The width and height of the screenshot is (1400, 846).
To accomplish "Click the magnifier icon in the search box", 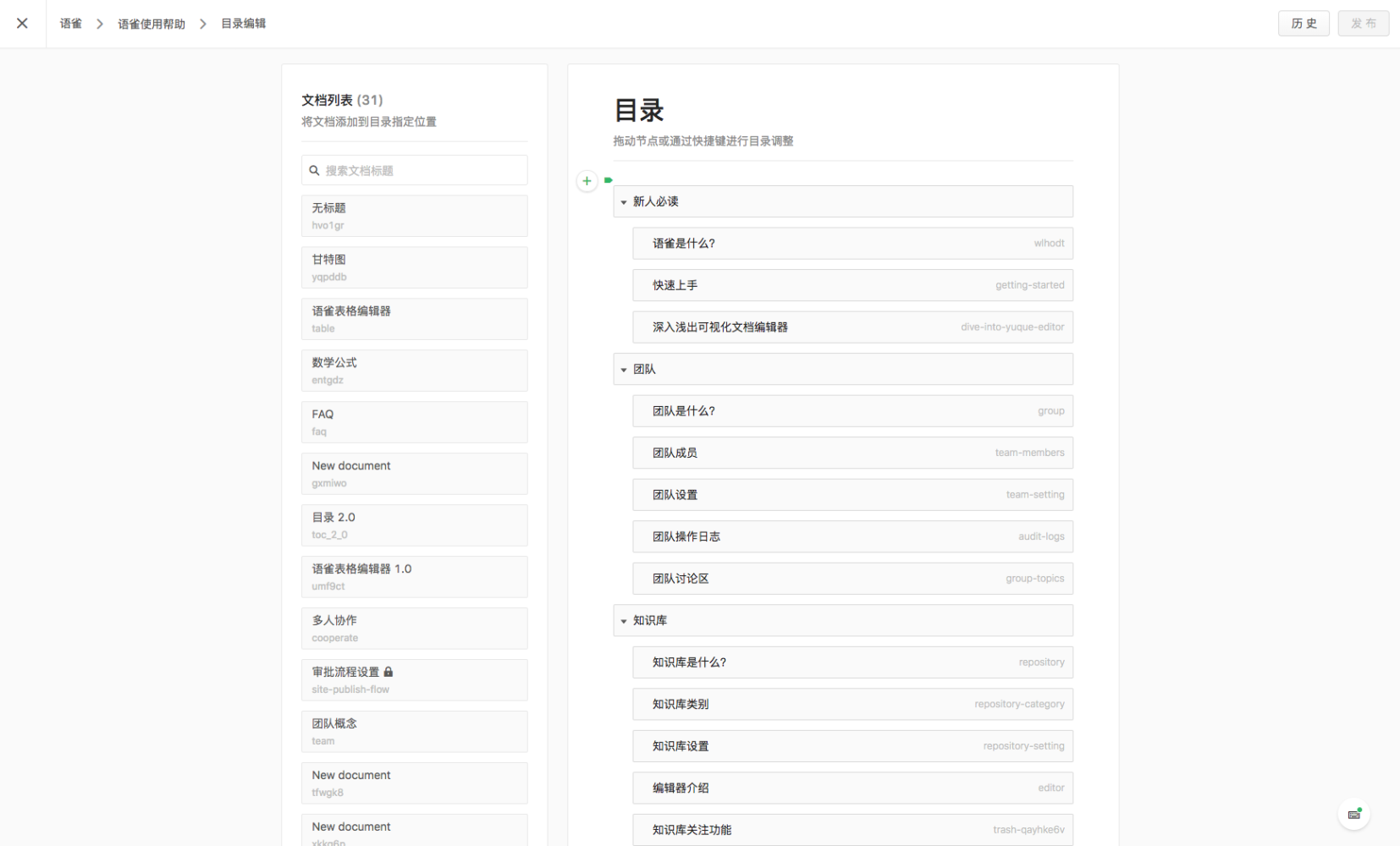I will coord(314,170).
